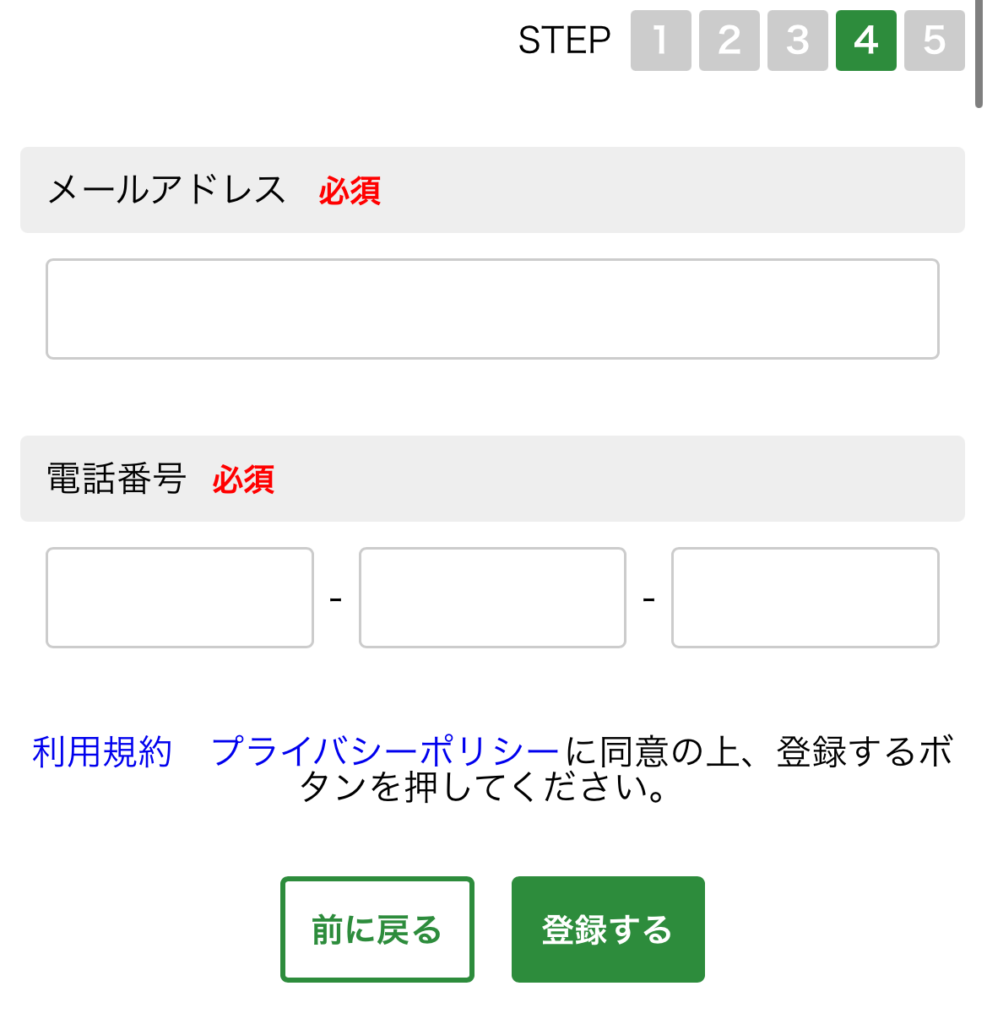Click the middle 電話番号 input box
Image resolution: width=987 pixels, height=1024 pixels.
click(492, 597)
